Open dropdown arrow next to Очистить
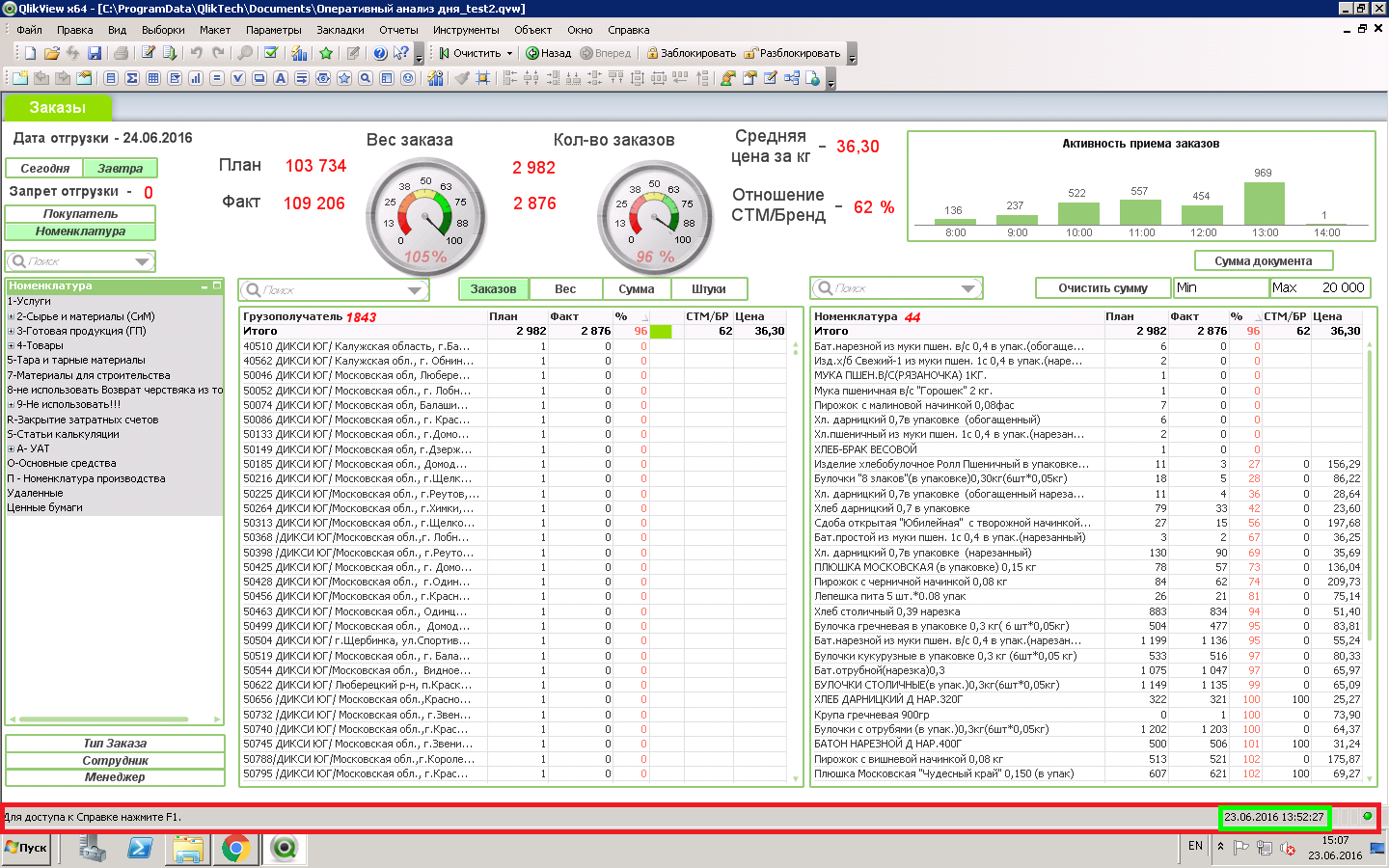The height and width of the screenshot is (868, 1389). (509, 54)
